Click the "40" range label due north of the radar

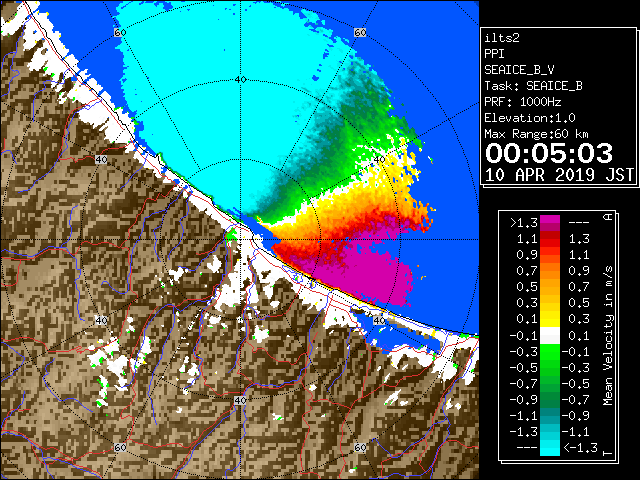click(x=240, y=80)
